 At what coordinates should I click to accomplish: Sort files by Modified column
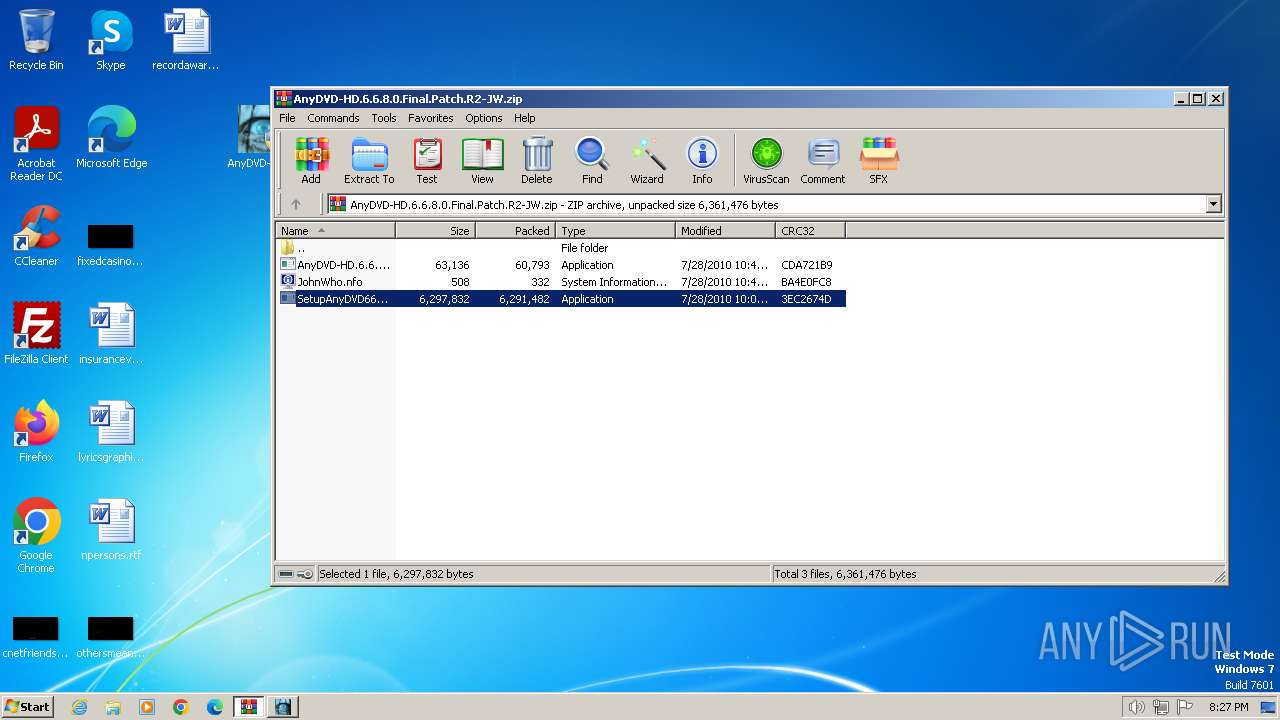click(725, 231)
